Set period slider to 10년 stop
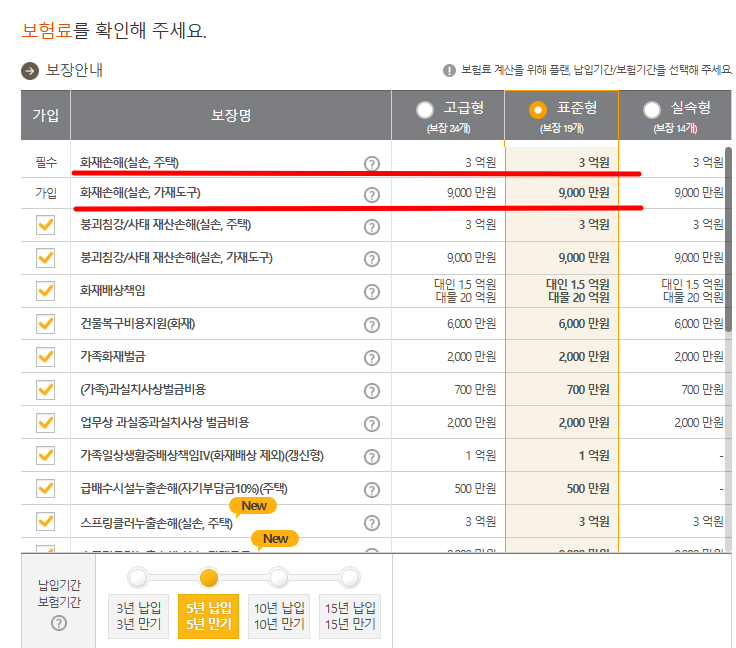736x648 pixels. (x=279, y=578)
